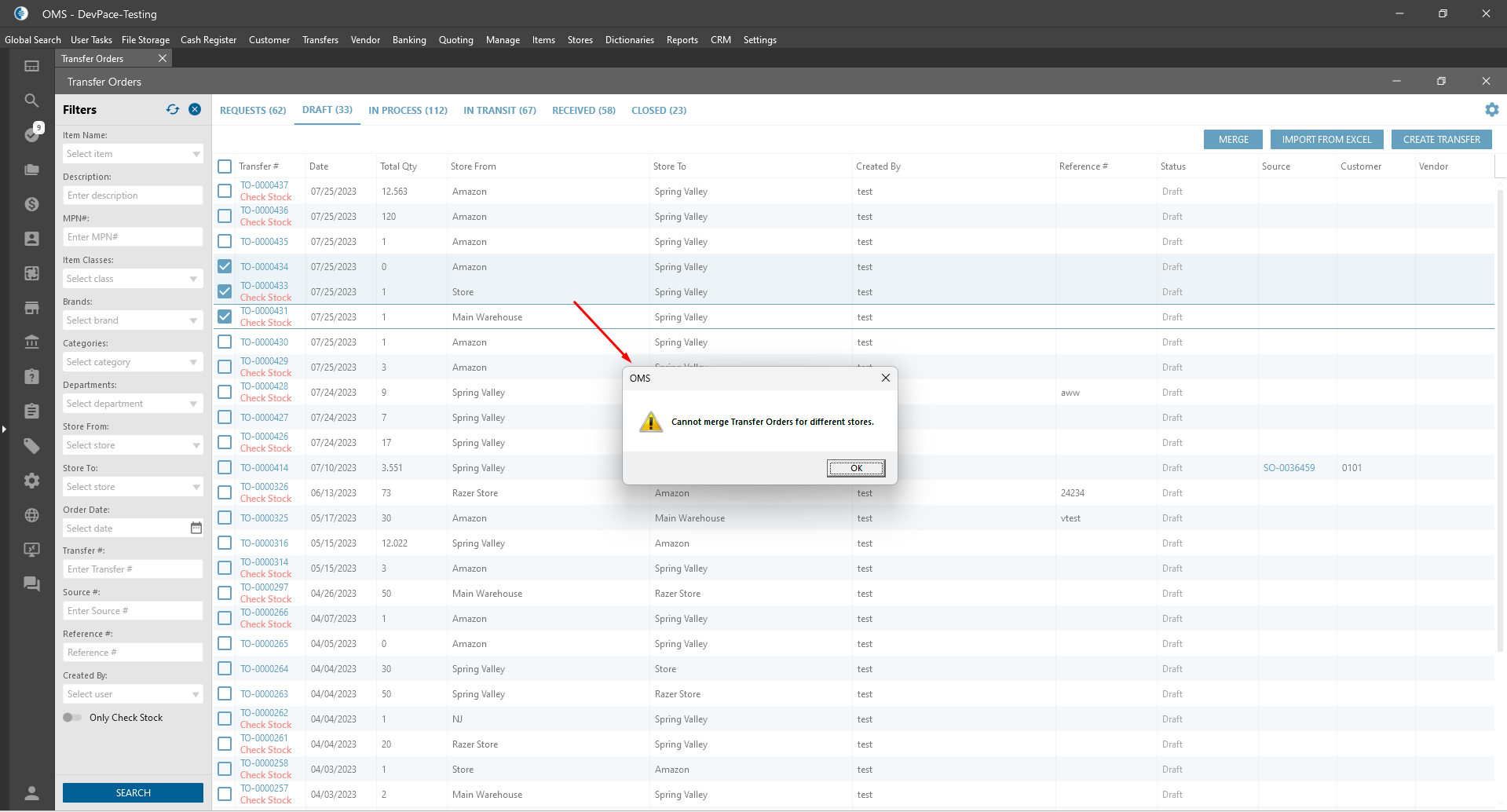Image resolution: width=1507 pixels, height=812 pixels.
Task: Click the OMS logo in title bar
Action: [x=21, y=13]
